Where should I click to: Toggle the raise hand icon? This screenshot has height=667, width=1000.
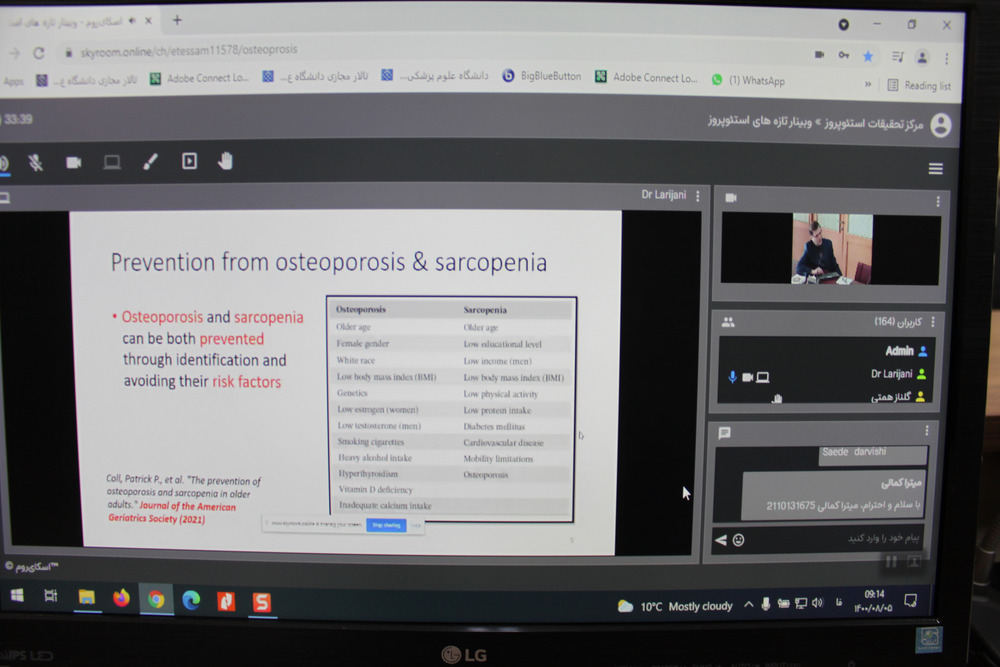(x=226, y=161)
